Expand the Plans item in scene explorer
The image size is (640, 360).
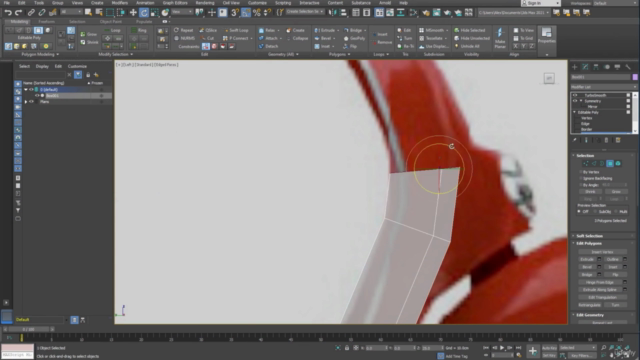pyautogui.click(x=26, y=102)
